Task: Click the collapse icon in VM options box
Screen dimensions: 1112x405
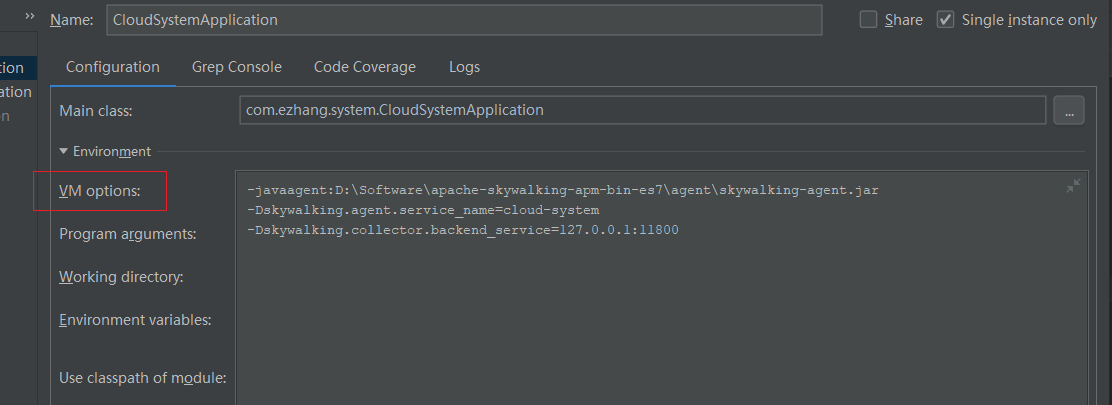Action: pos(1074,186)
